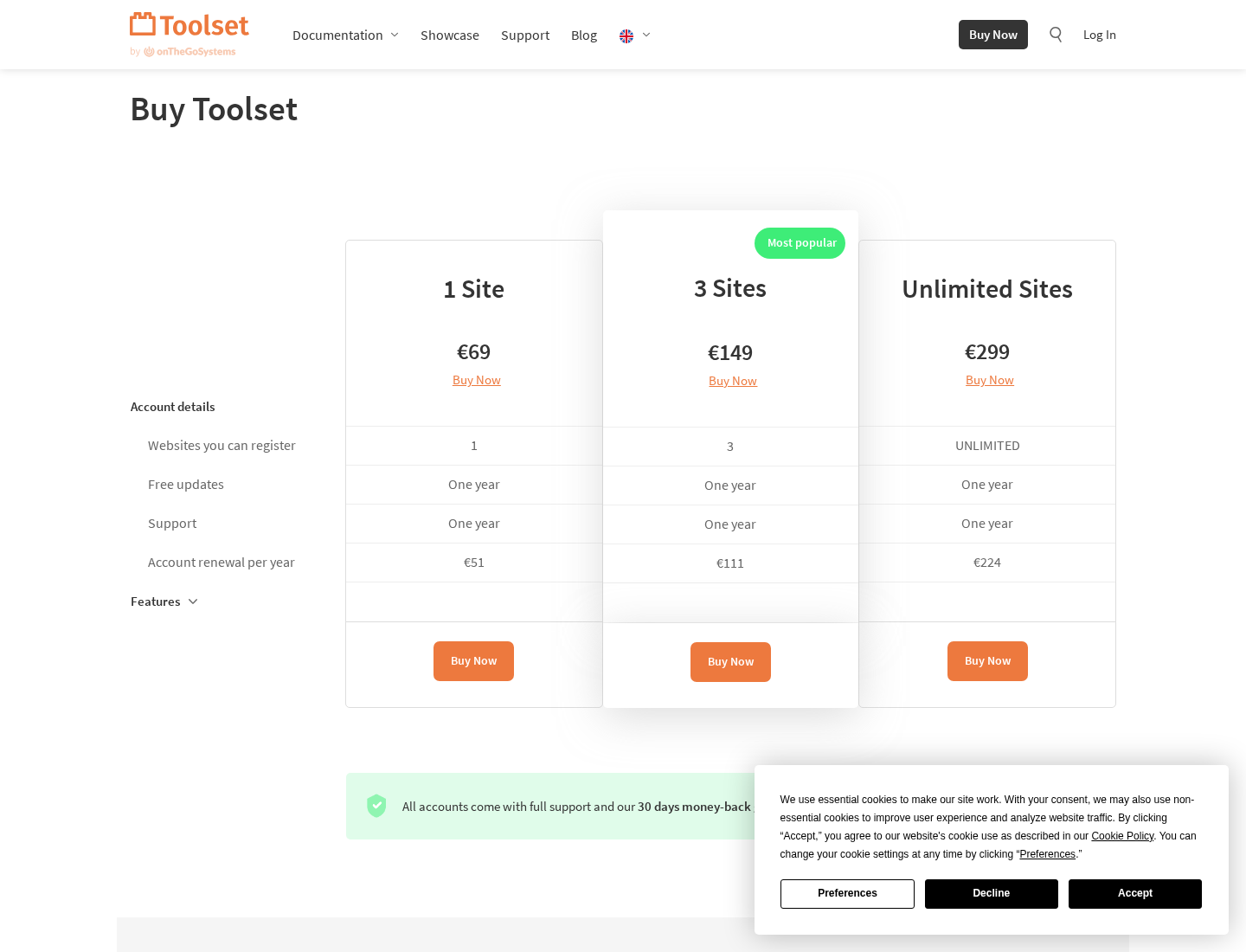This screenshot has width=1246, height=952.
Task: Open the Blog page
Action: [x=584, y=35]
